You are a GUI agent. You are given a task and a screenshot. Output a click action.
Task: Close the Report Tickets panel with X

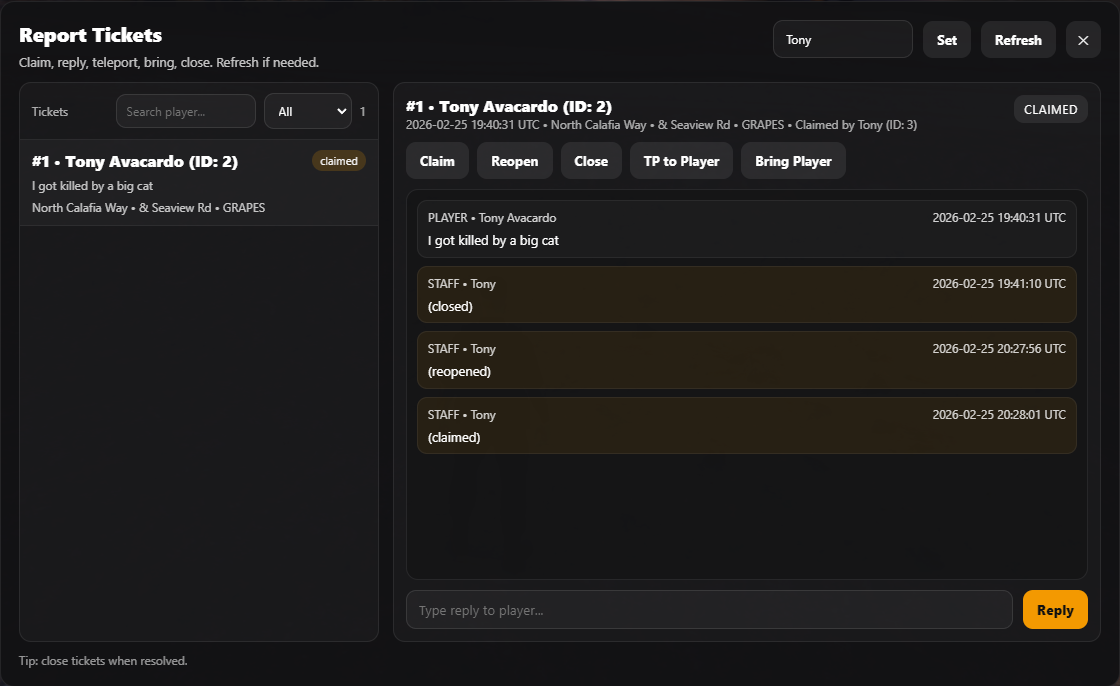tap(1083, 40)
